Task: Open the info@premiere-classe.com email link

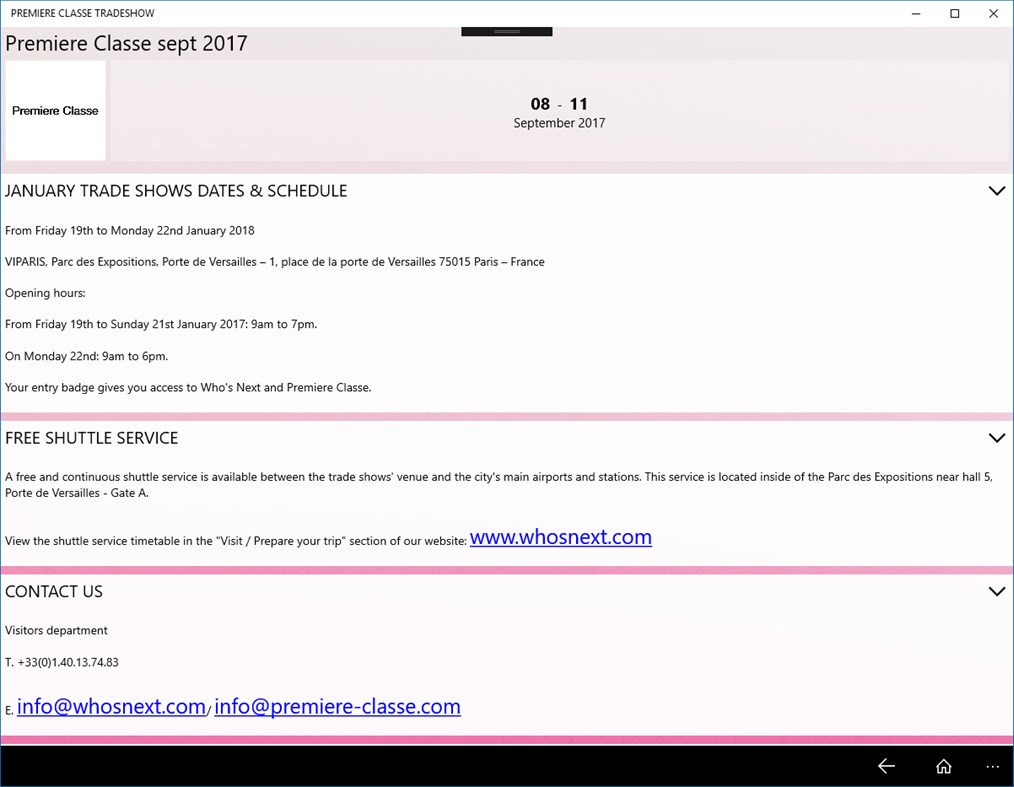Action: coord(337,706)
